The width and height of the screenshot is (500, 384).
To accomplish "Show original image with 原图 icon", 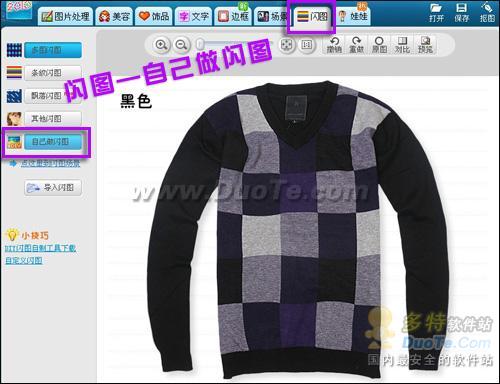I will 379,45.
